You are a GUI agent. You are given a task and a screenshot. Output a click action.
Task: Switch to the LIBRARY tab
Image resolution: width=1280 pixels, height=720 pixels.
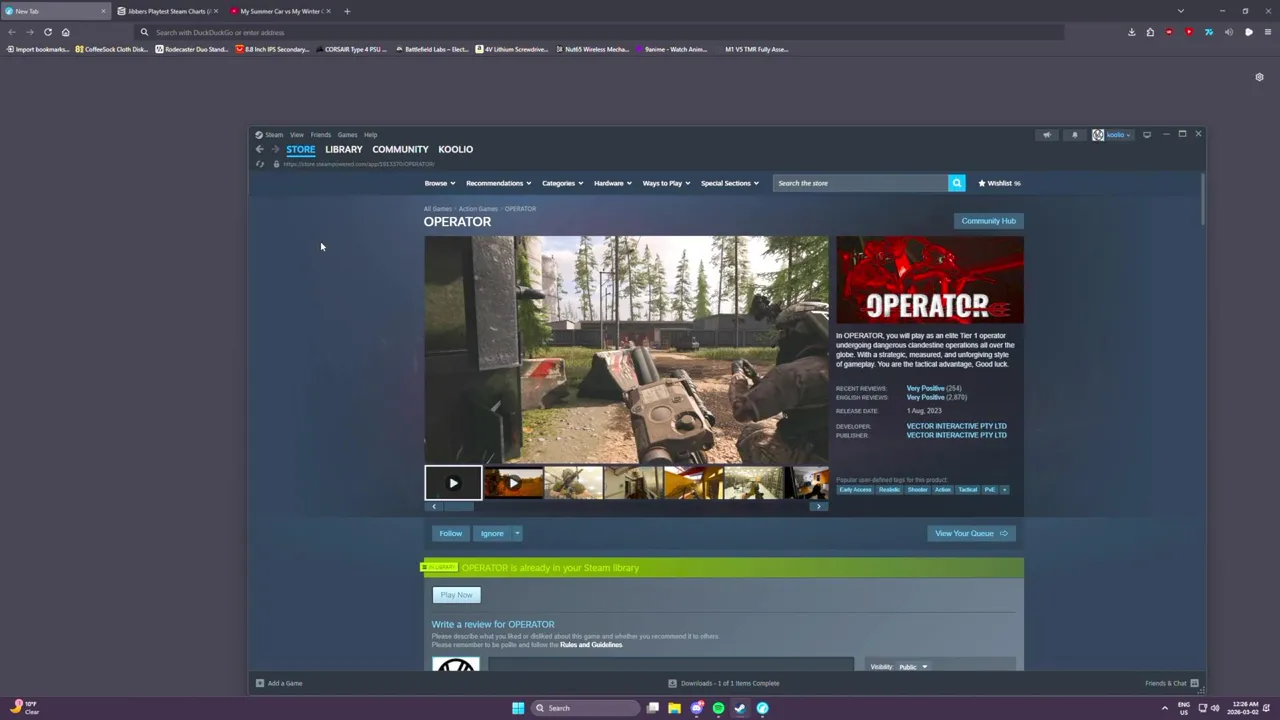coord(344,149)
